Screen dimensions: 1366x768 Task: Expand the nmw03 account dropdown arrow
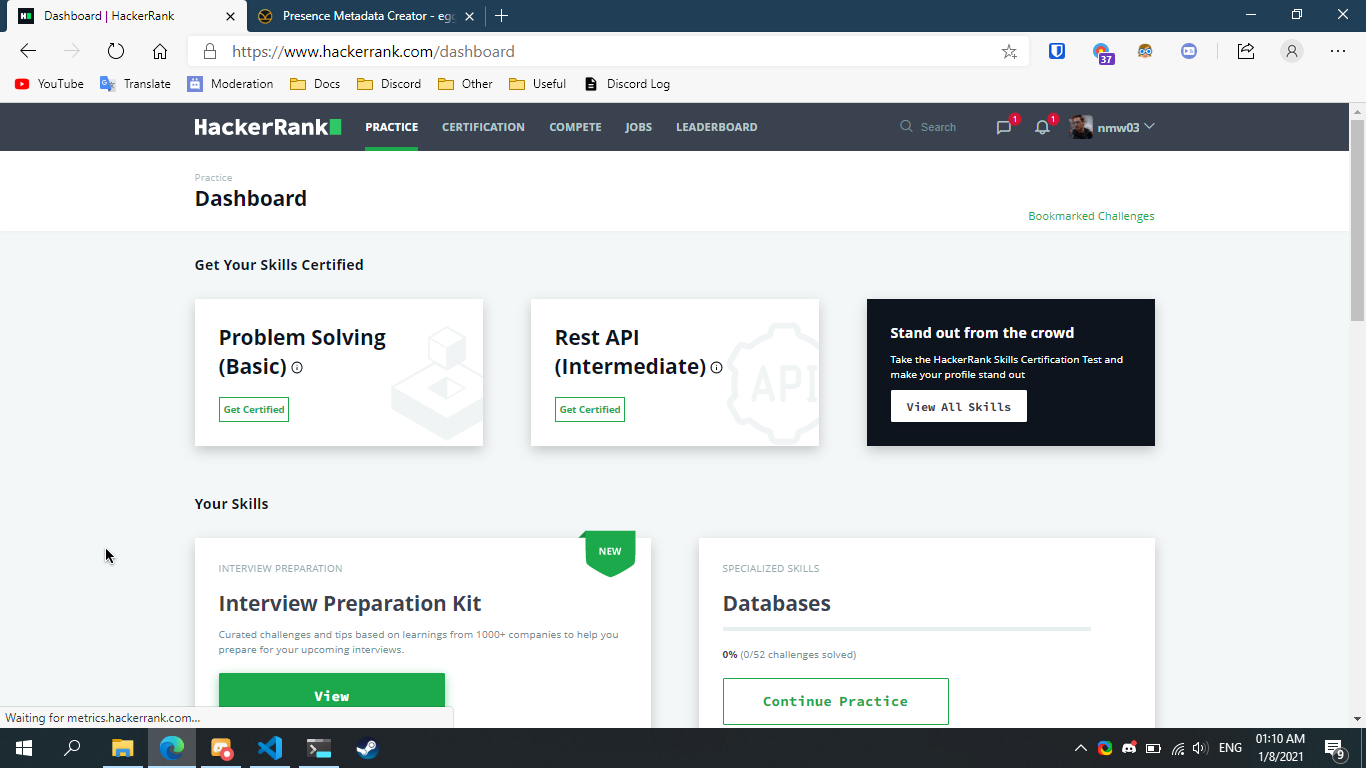[x=1149, y=126]
